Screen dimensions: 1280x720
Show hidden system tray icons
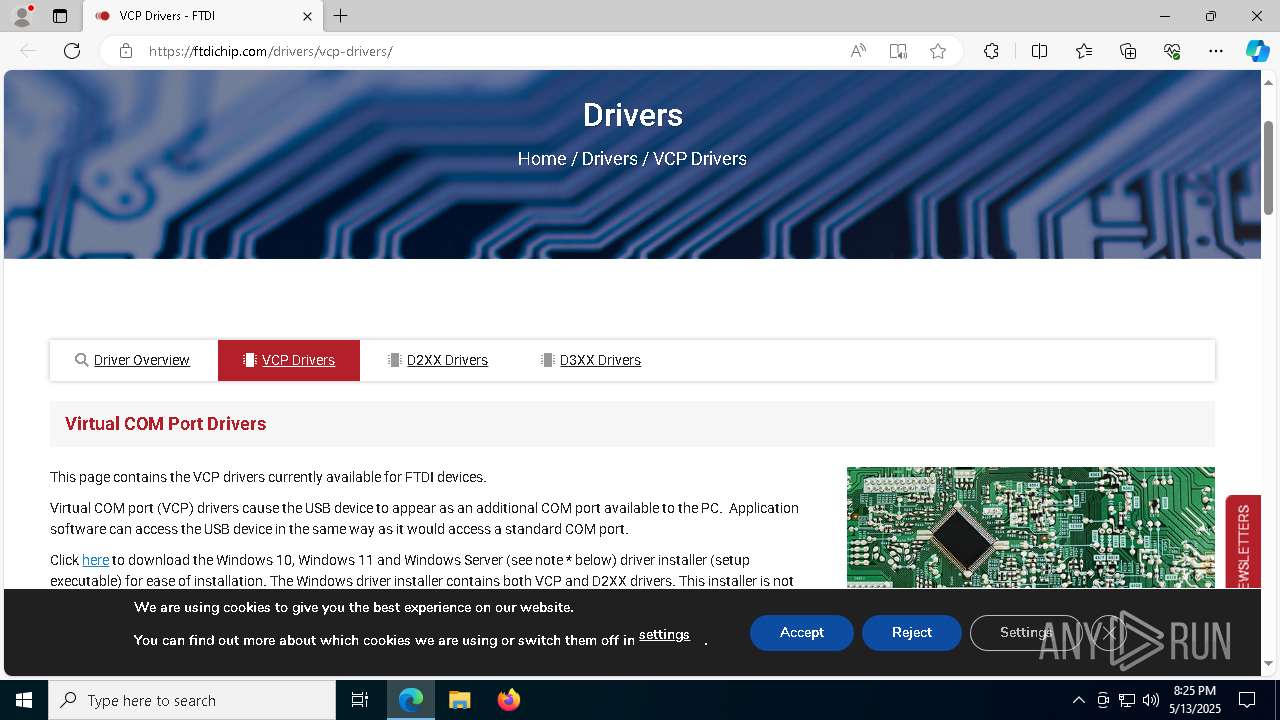pyautogui.click(x=1078, y=700)
